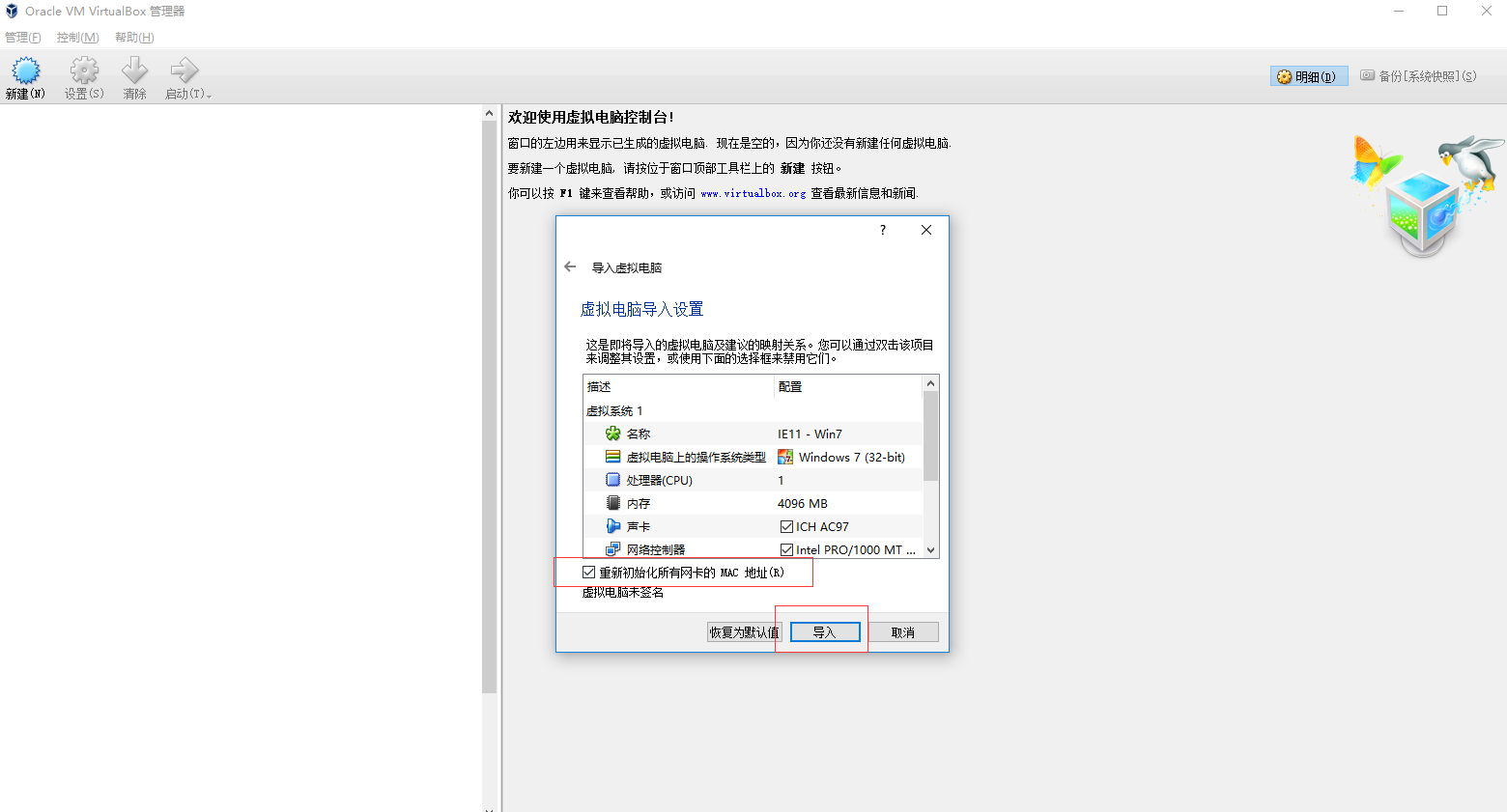This screenshot has height=812, width=1507.
Task: Click the memory chip icon beside 内存
Action: pos(612,503)
